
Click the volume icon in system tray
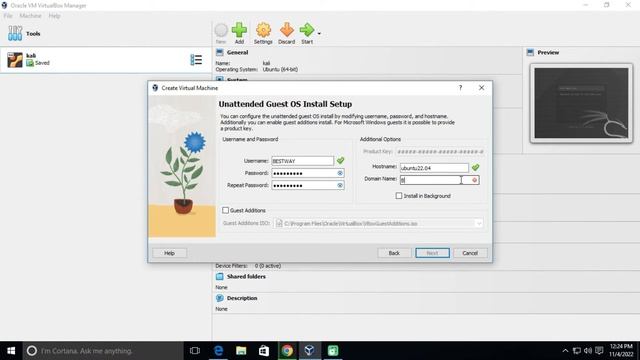588,351
